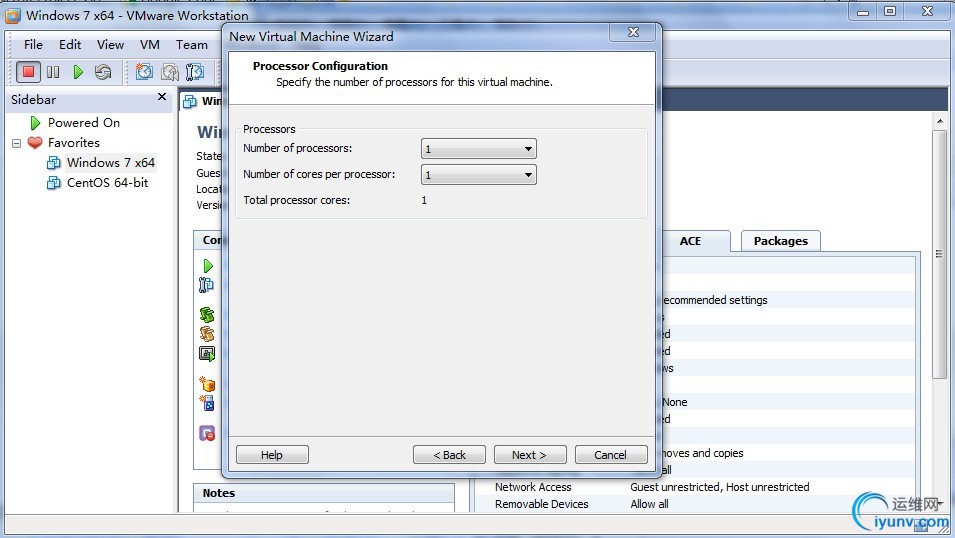This screenshot has width=955, height=538.
Task: Open the View menu
Action: click(x=110, y=44)
